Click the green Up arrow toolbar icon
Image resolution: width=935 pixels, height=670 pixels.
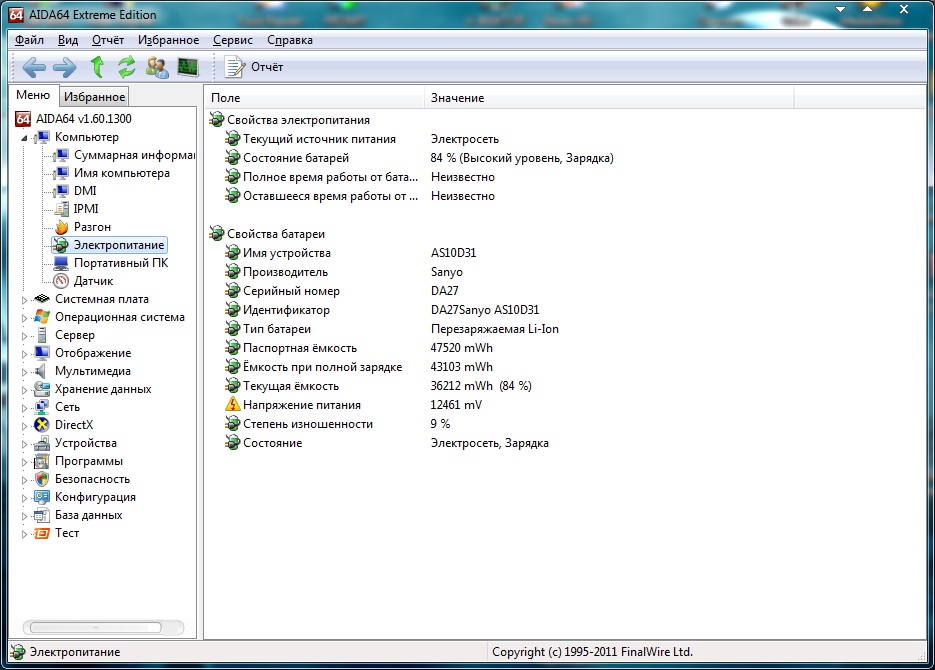(x=97, y=67)
